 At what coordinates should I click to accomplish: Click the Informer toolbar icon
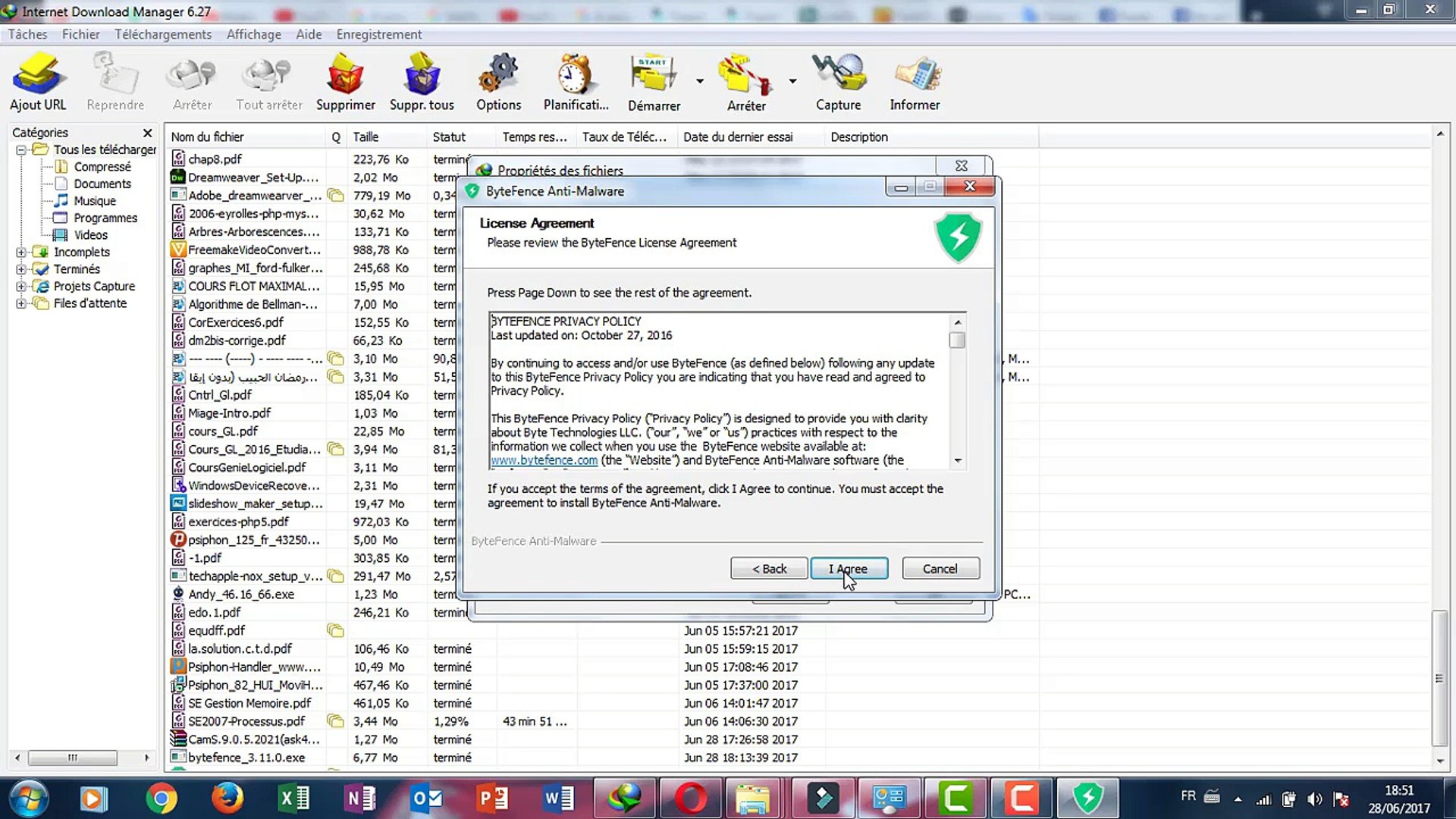click(915, 82)
